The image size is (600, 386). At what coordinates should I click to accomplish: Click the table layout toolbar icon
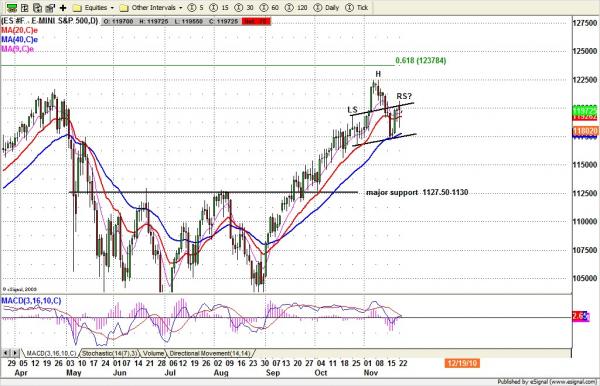[25, 8]
